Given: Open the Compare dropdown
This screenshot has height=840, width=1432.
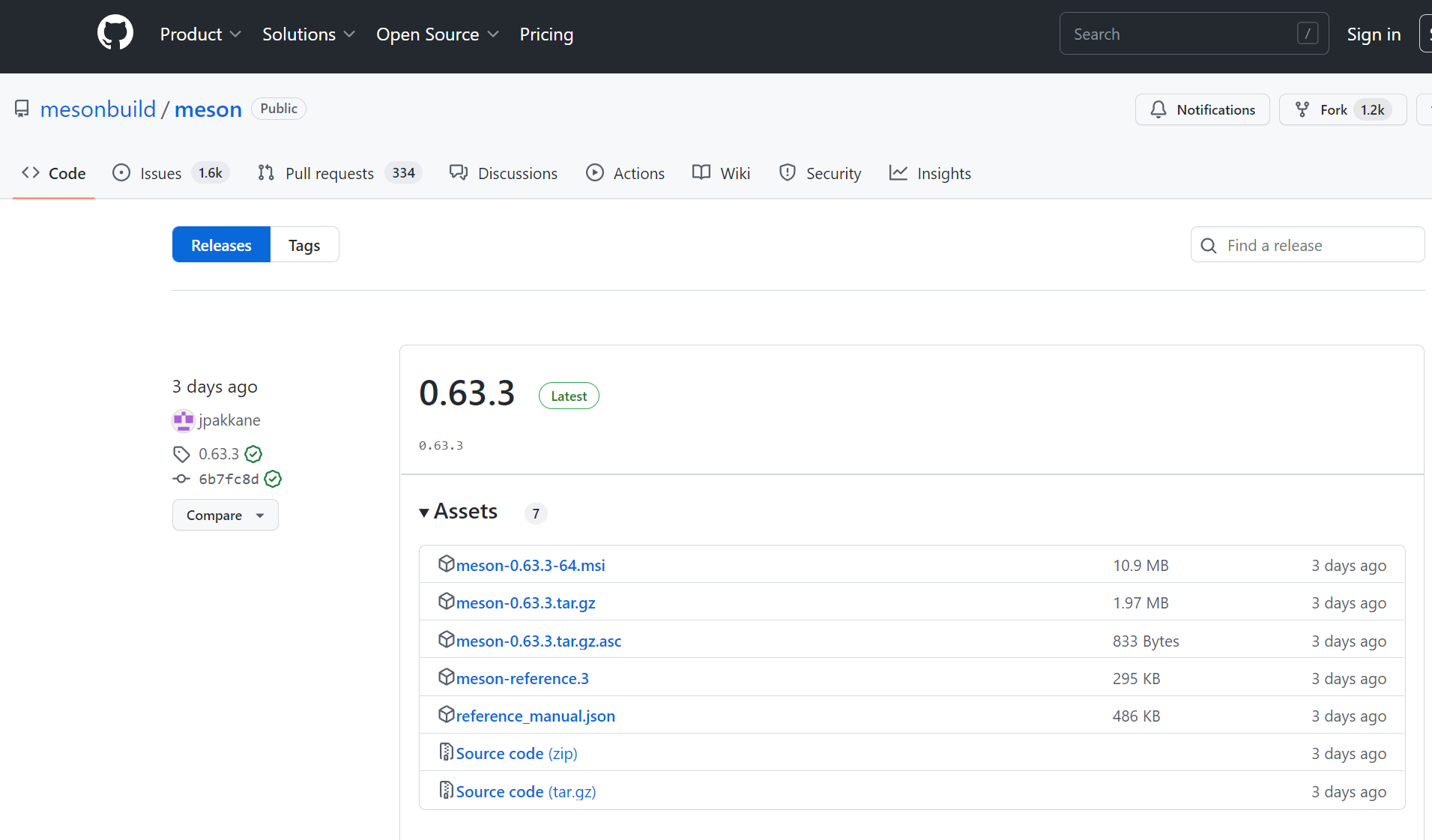Looking at the screenshot, I should pyautogui.click(x=226, y=516).
